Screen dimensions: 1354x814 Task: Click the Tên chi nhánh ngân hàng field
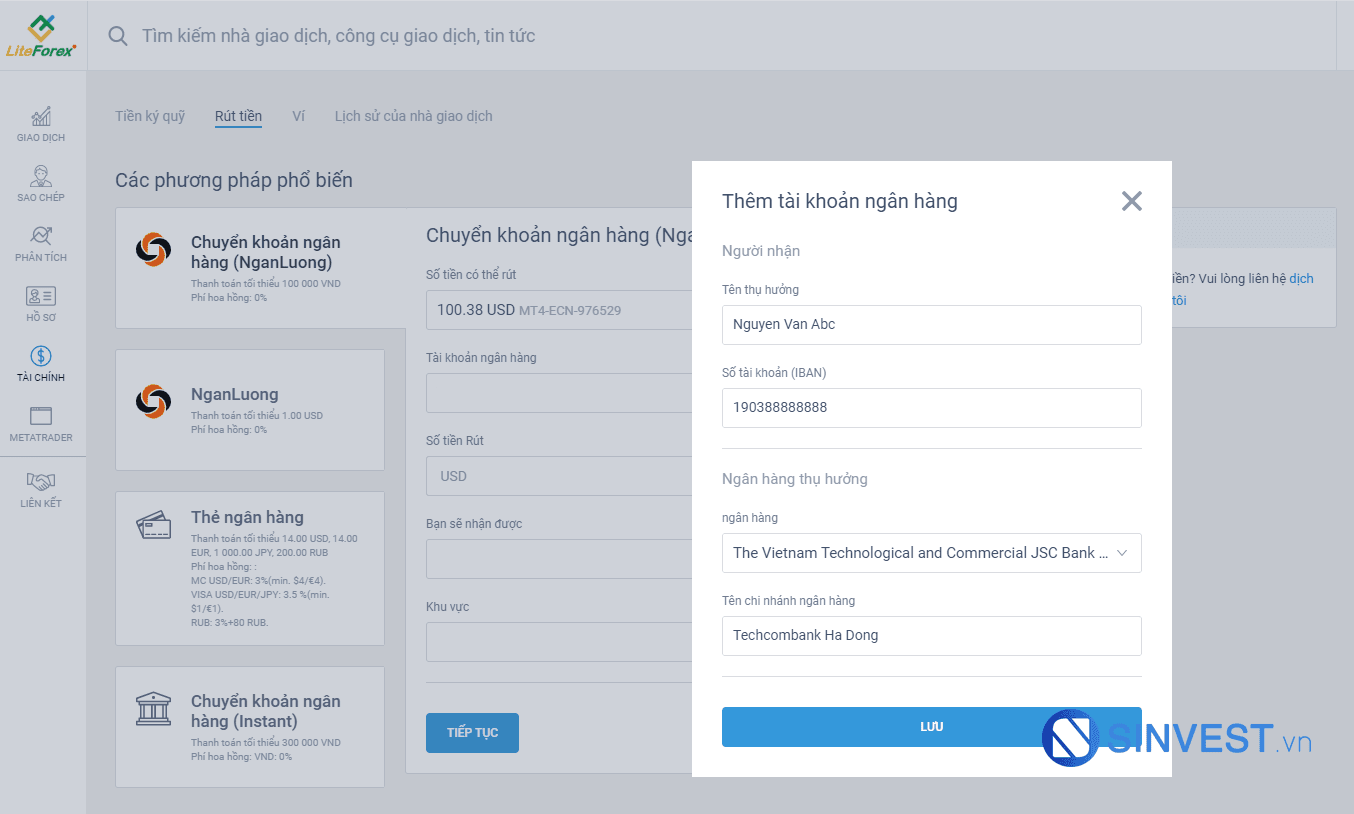pos(931,636)
